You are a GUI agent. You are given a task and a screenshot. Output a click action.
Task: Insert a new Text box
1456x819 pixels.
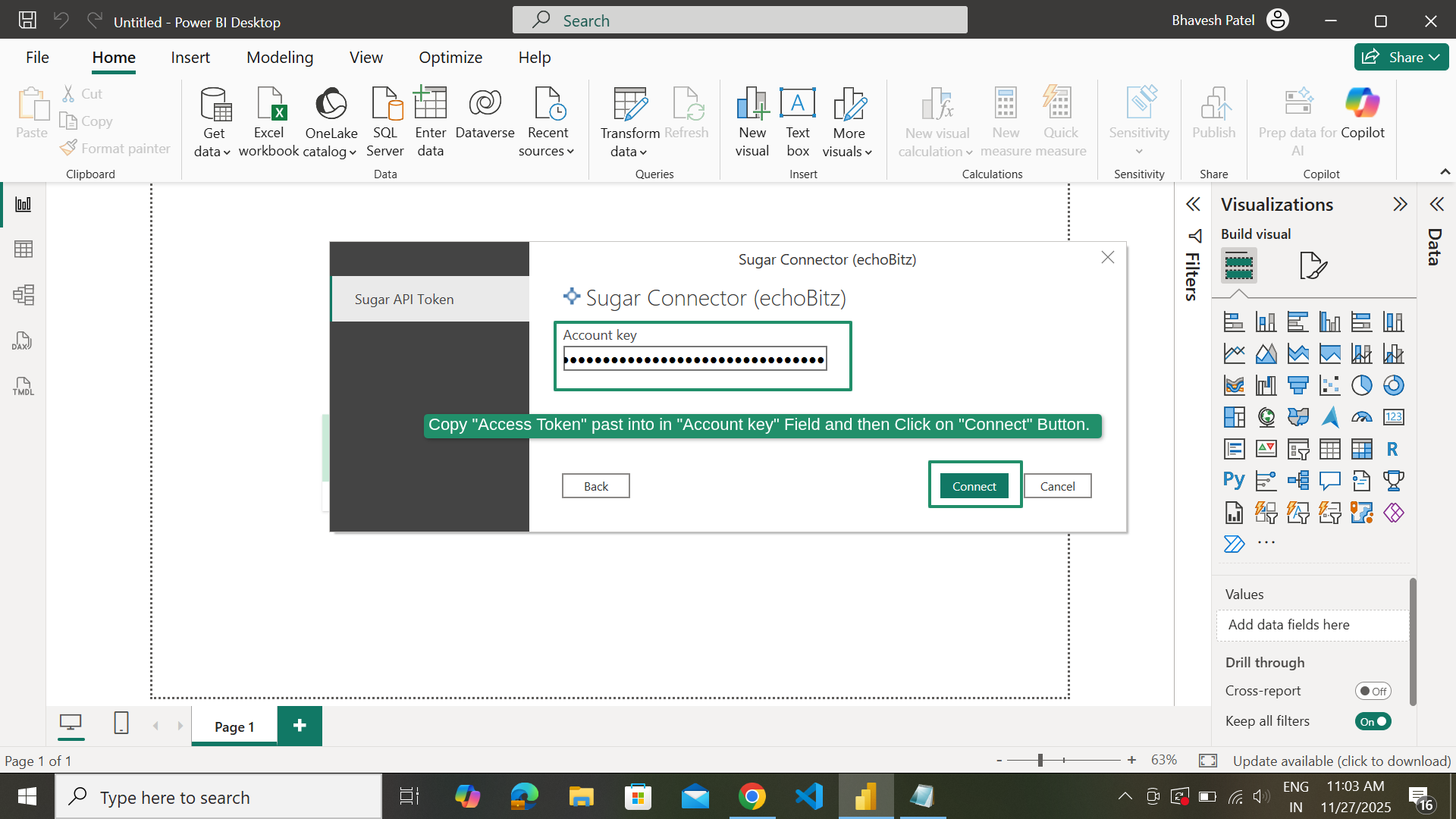[x=797, y=121]
